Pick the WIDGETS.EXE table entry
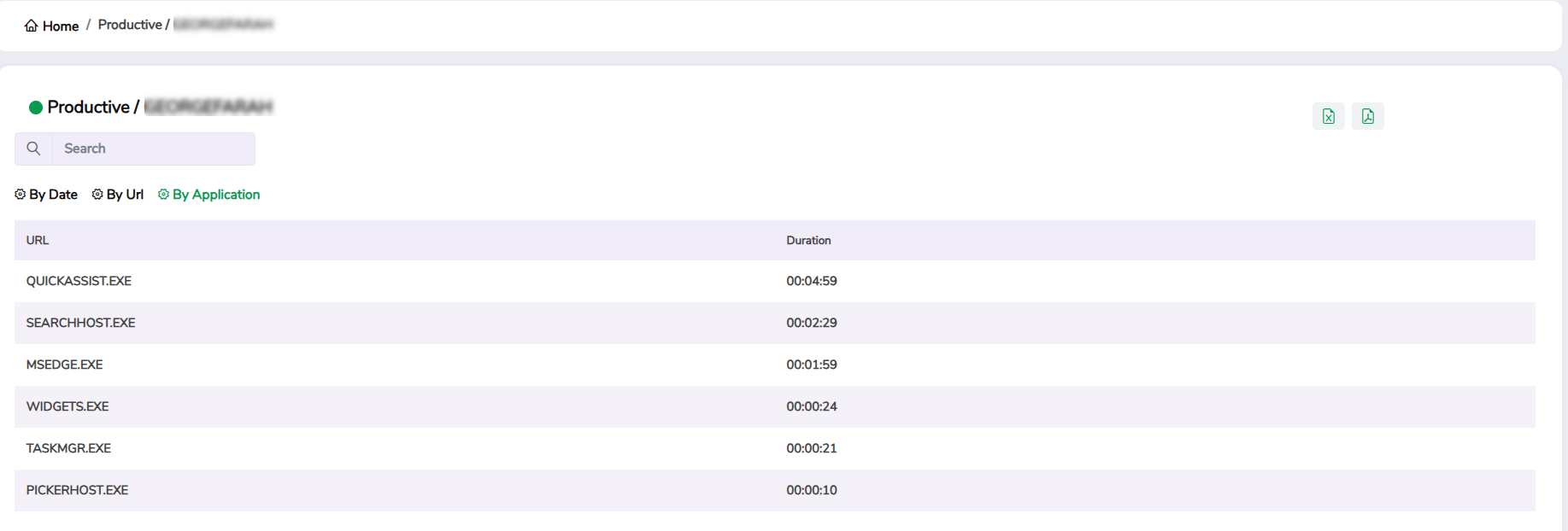1568x531 pixels. click(x=68, y=406)
